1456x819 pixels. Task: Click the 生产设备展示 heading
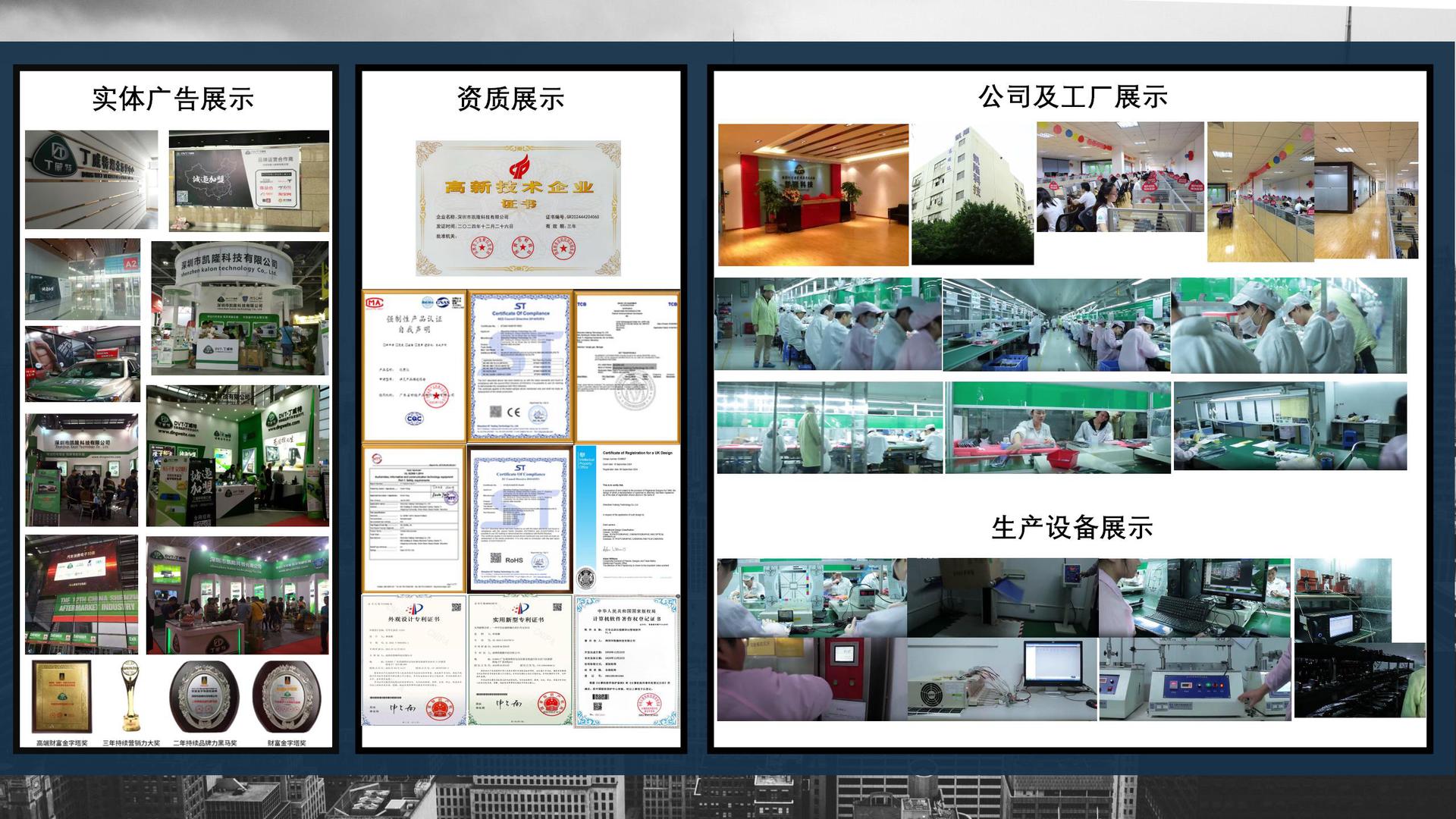[x=1072, y=528]
